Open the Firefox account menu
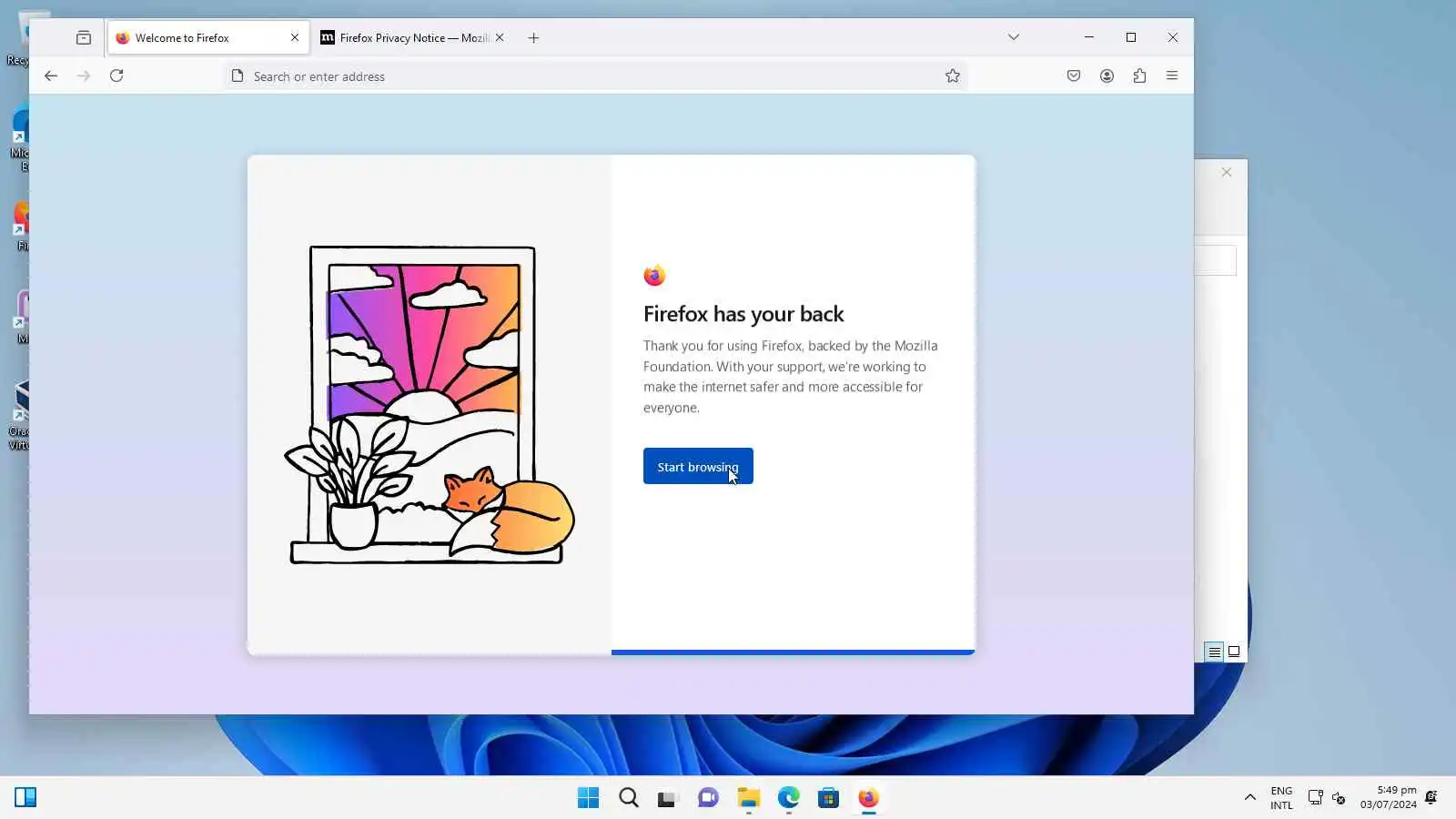Screen dimensions: 1456x819 (1107, 76)
